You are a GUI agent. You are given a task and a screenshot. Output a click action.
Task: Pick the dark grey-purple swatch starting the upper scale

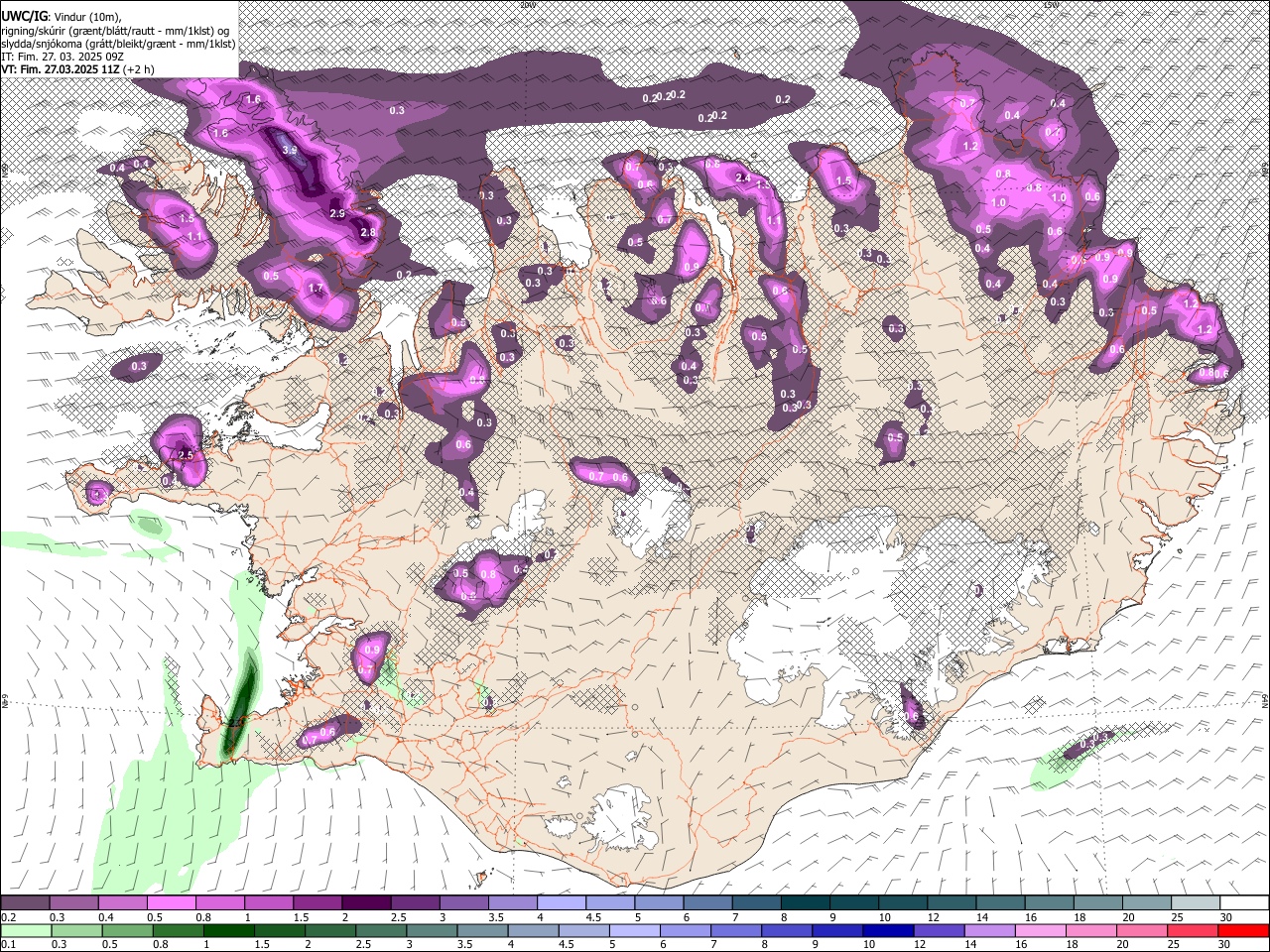pos(25,903)
